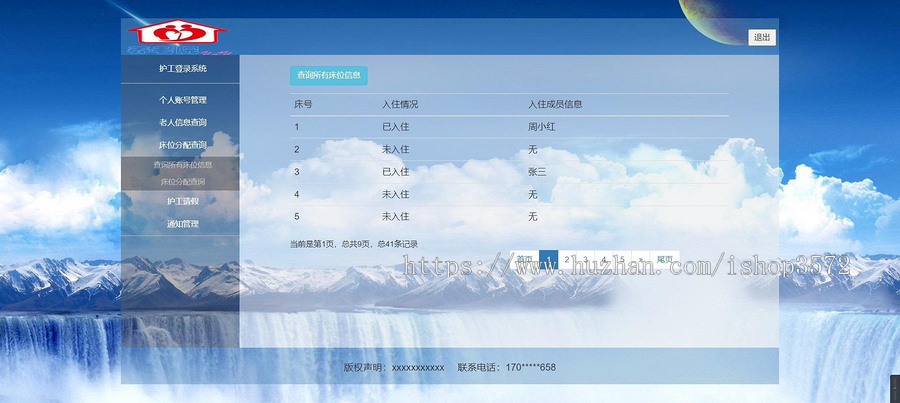900x403 pixels.
Task: Click the 版权声明 copyright text
Action: click(x=394, y=367)
